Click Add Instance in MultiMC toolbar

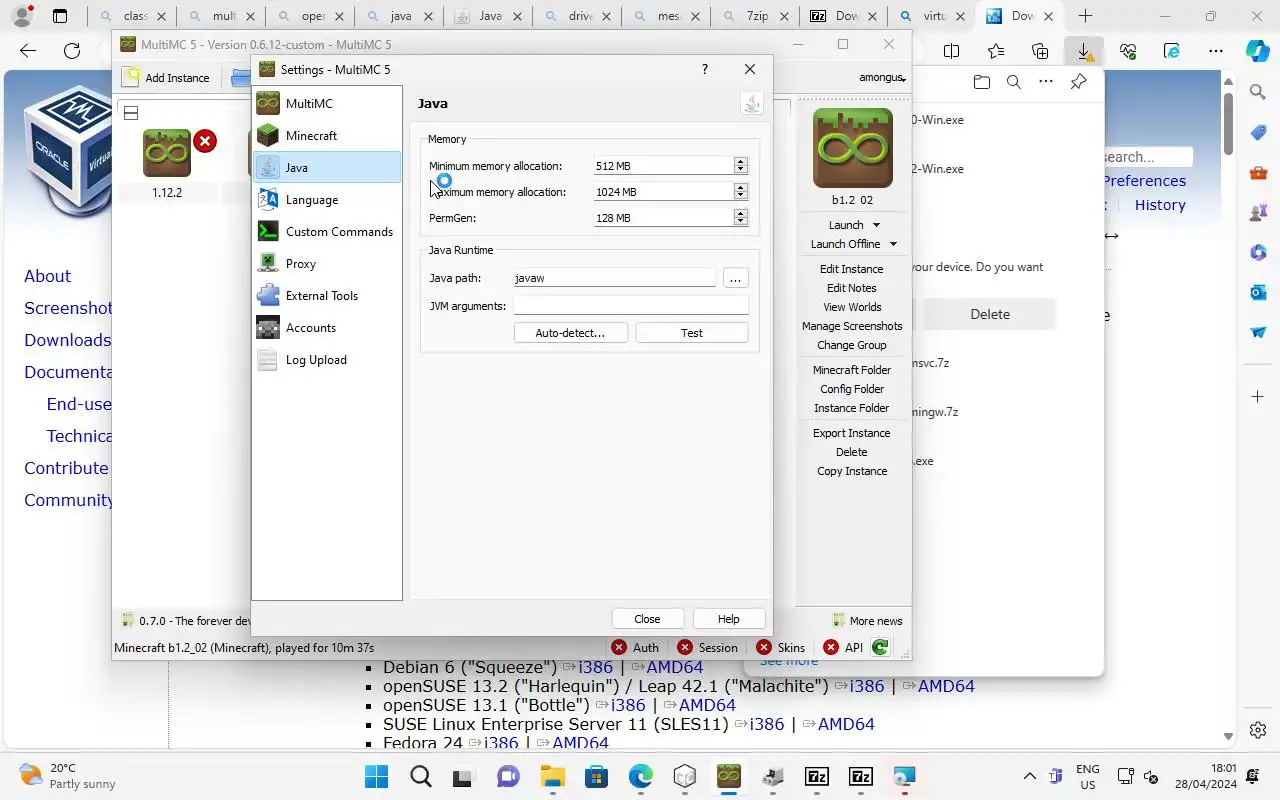pyautogui.click(x=166, y=77)
